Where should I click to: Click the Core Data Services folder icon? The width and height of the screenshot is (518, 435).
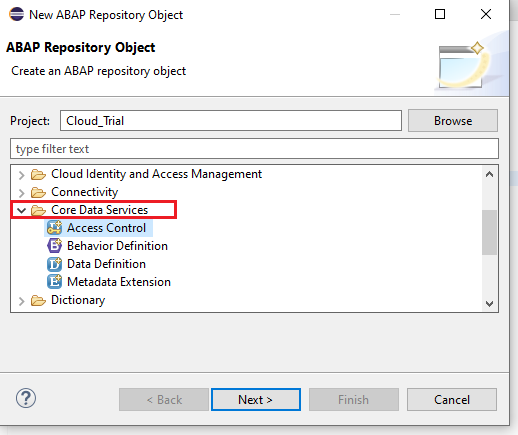tap(38, 210)
